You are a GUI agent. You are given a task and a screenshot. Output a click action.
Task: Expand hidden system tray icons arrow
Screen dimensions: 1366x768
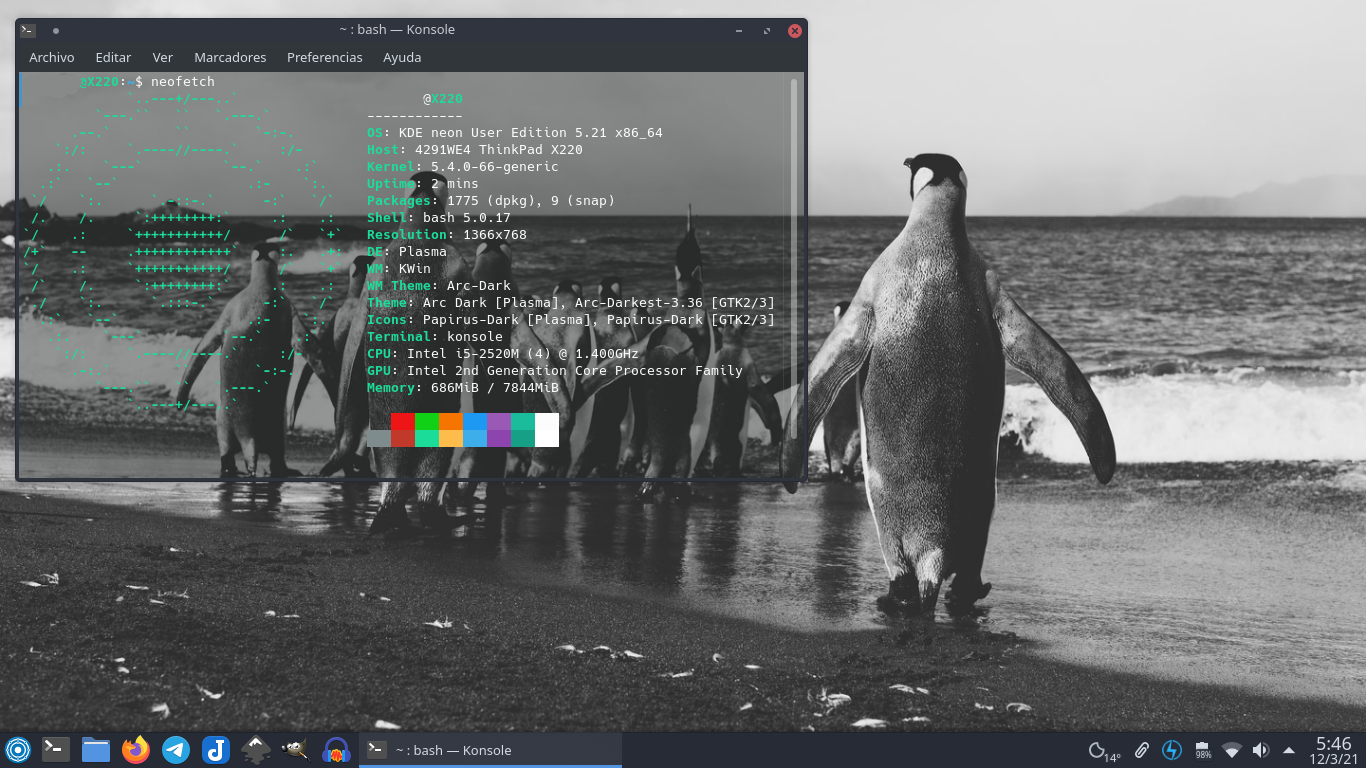tap(1289, 750)
